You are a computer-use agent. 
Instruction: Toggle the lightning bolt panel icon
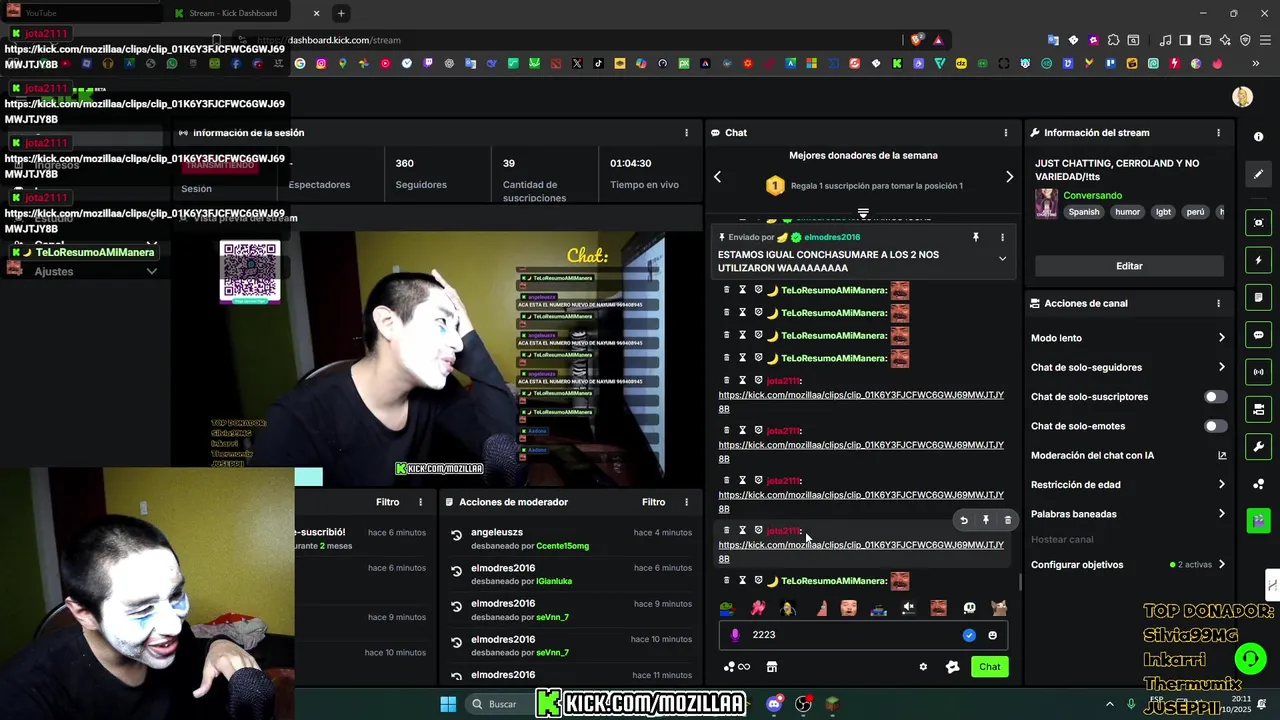tap(1258, 261)
